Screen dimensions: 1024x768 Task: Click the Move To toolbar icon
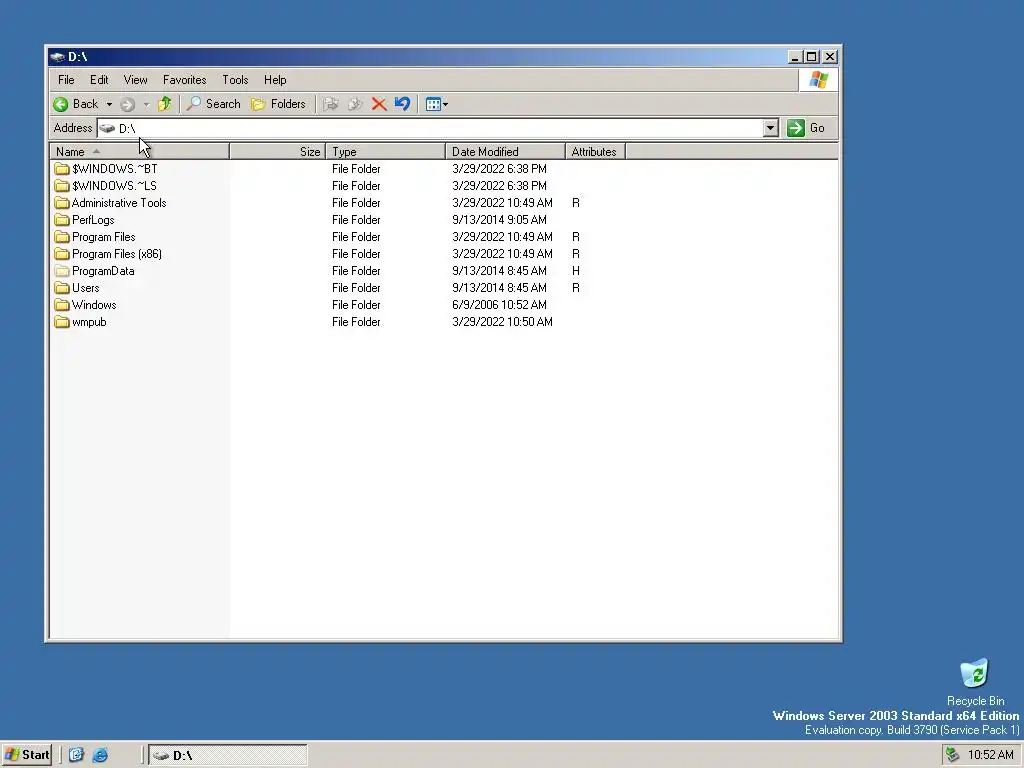pyautogui.click(x=331, y=104)
